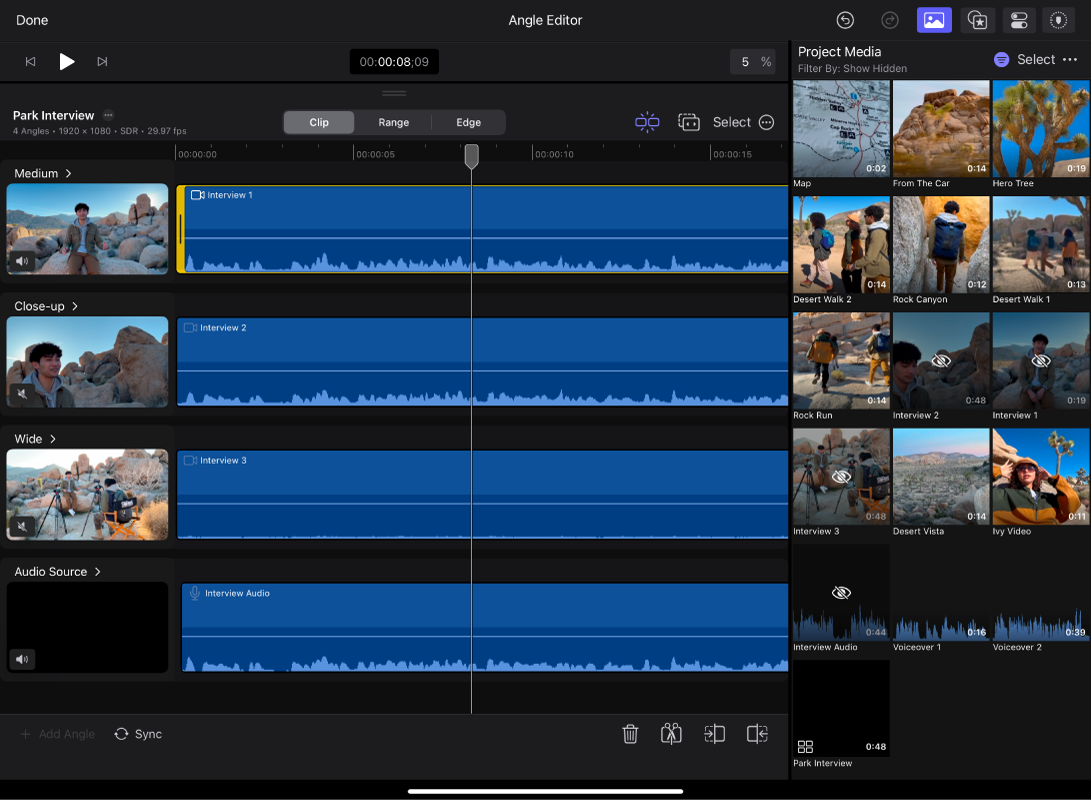1092x802 pixels.
Task: Show the hidden Interview 2 clip via its eye icon
Action: pyautogui.click(x=940, y=360)
